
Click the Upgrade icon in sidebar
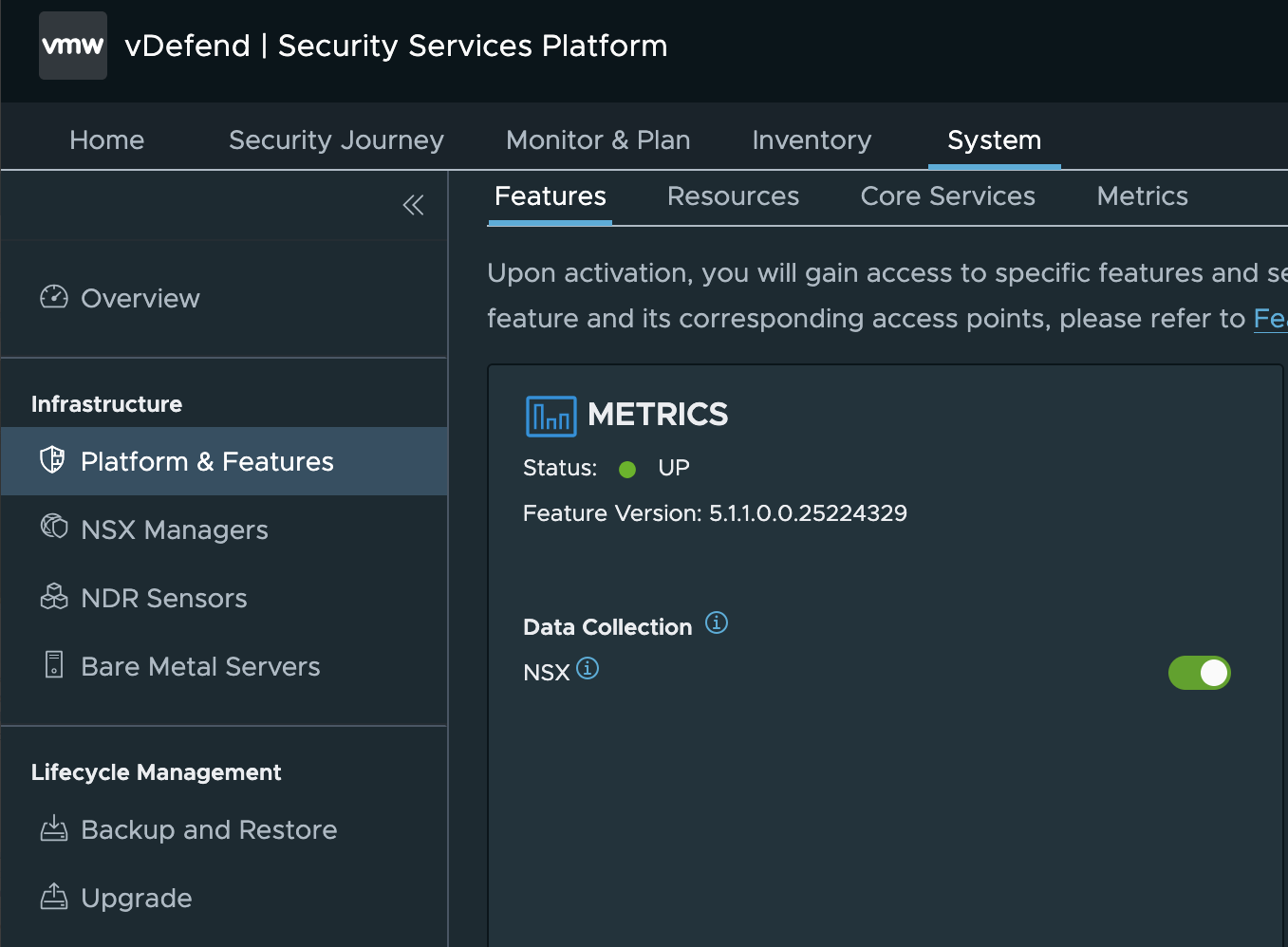[x=54, y=896]
